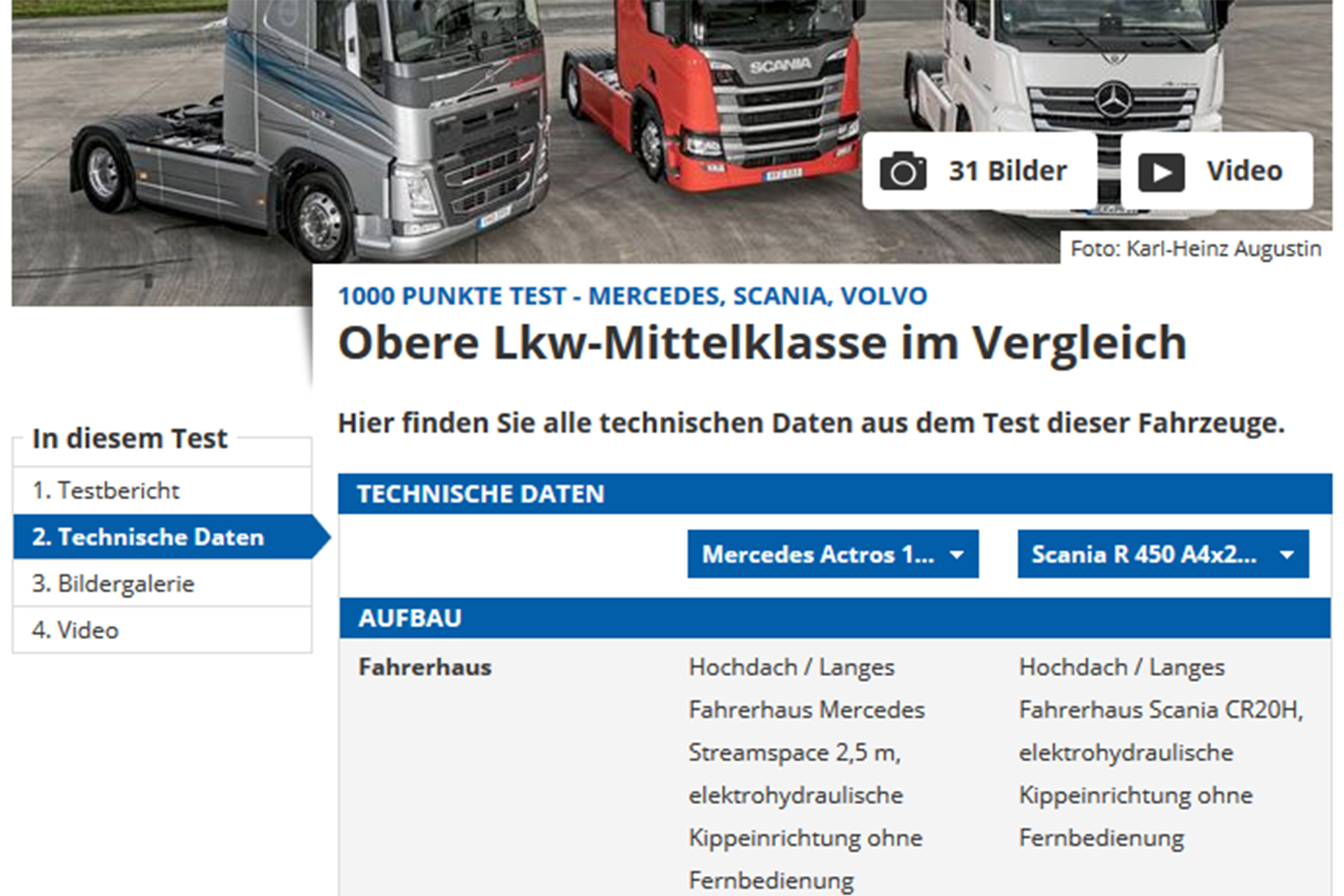Viewport: 1344px width, 896px height.
Task: Click the 1000 Punkte Test category label
Action: point(633,296)
